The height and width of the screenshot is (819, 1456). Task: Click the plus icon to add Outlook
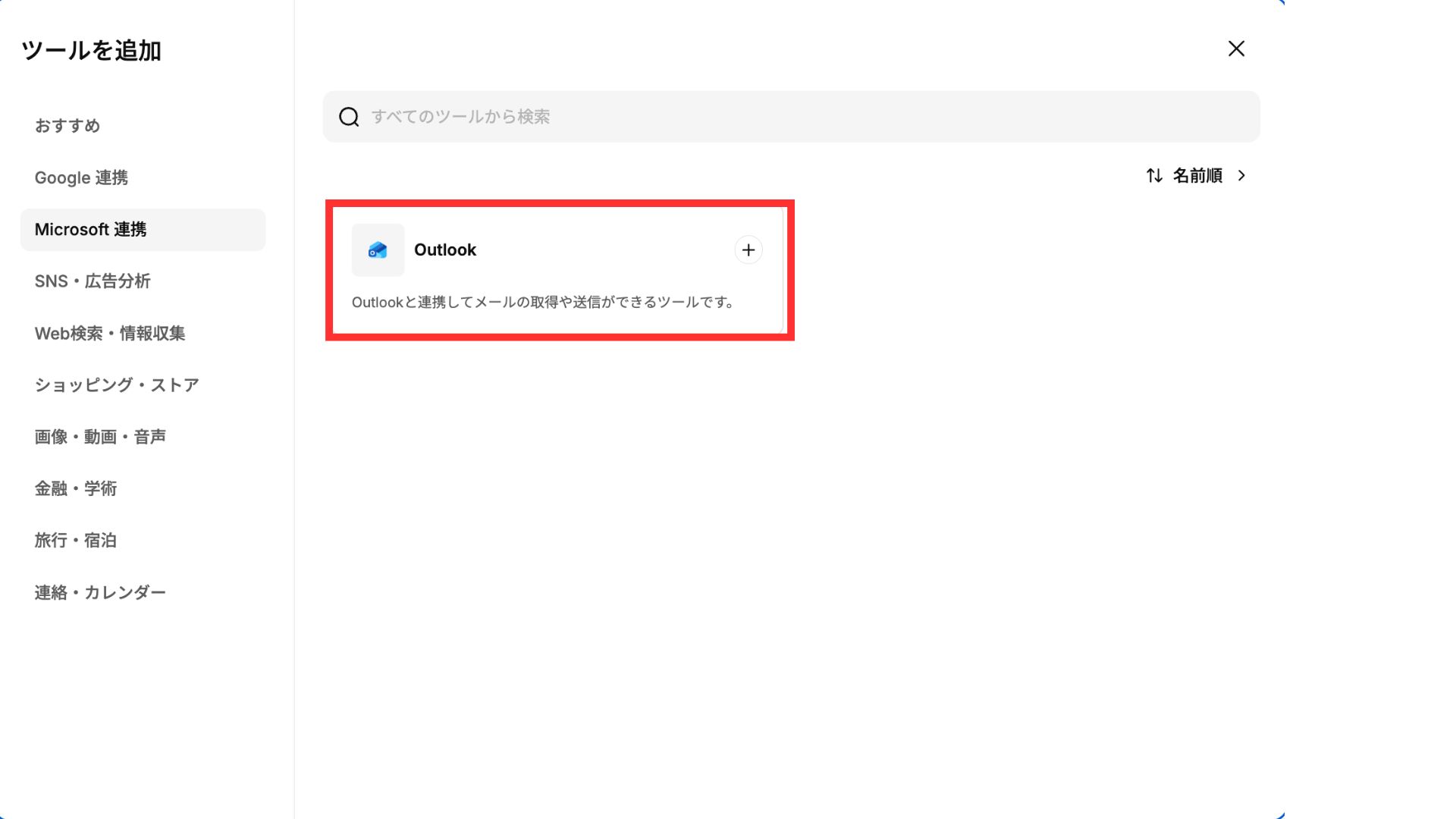[x=748, y=249]
